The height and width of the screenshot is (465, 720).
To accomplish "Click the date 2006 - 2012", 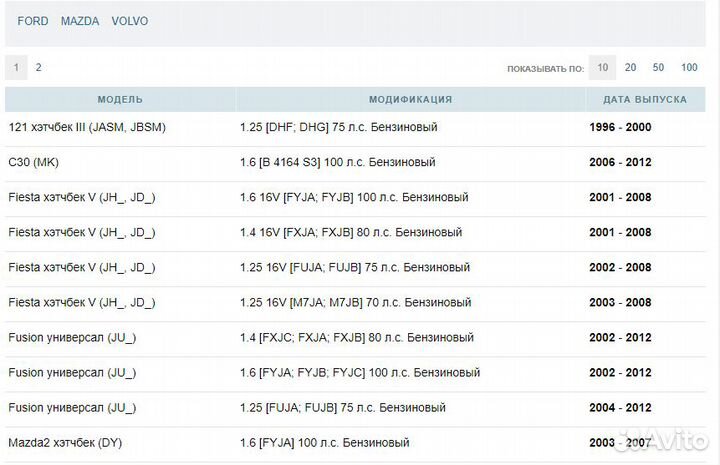I will (x=620, y=162).
